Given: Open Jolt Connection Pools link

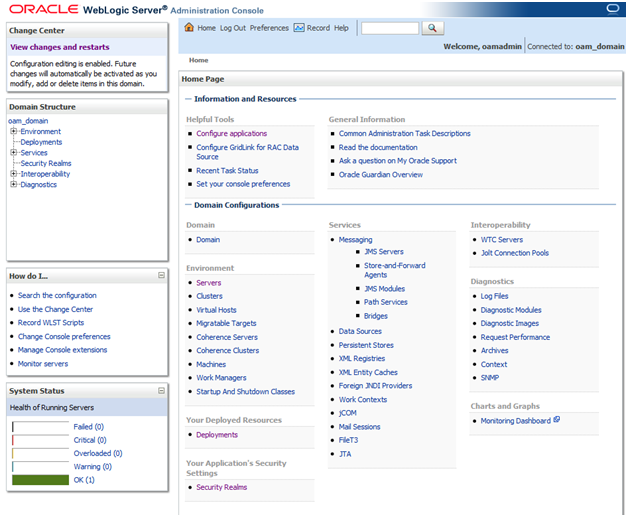Looking at the screenshot, I should (515, 253).
